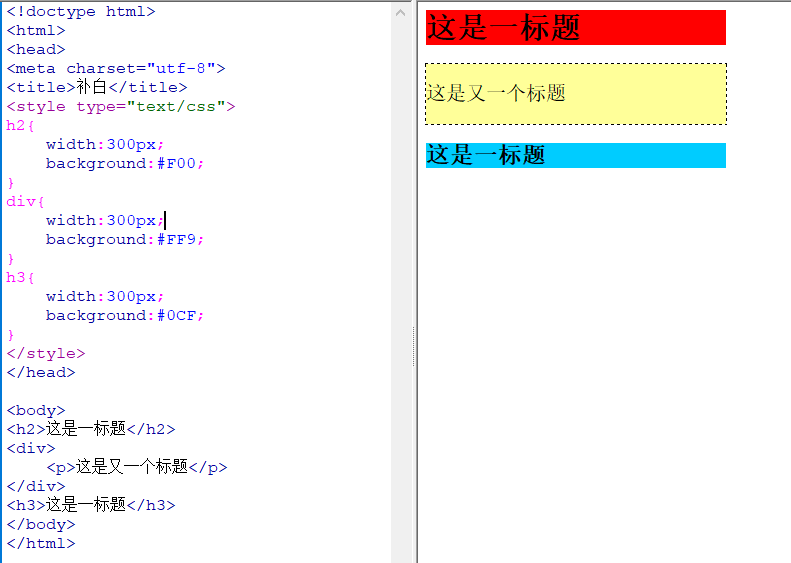The image size is (791, 563).
Task: Click the <!doctype html> line
Action: tap(81, 12)
